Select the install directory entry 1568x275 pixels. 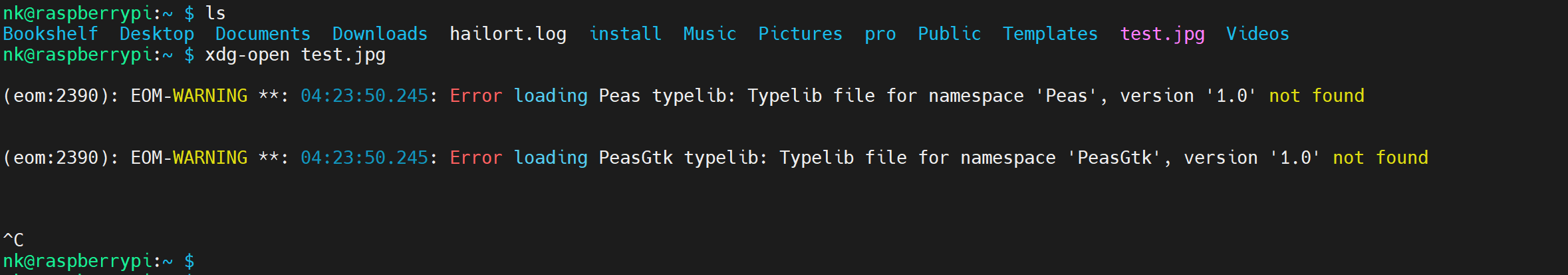[625, 34]
